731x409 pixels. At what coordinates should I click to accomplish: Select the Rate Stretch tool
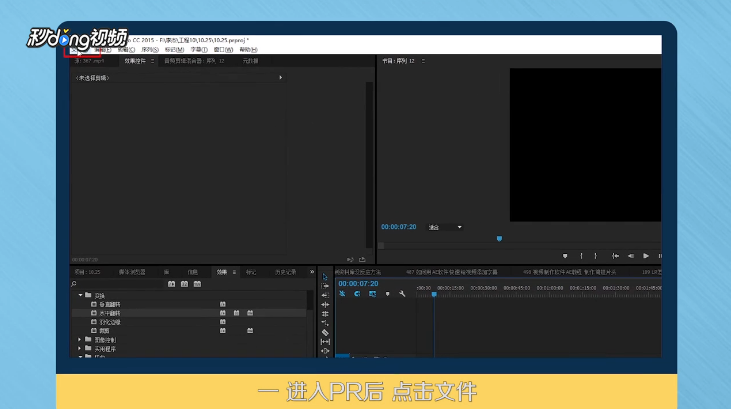pos(325,323)
